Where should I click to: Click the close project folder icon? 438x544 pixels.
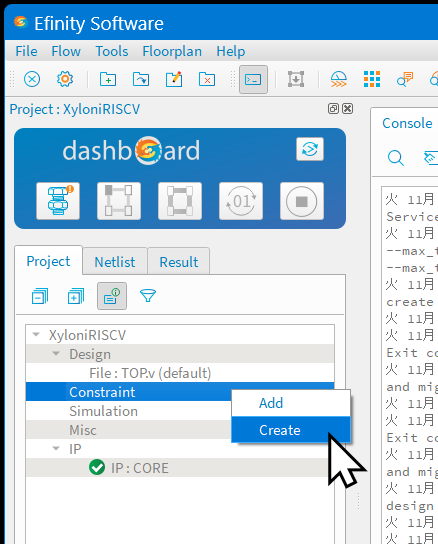pyautogui.click(x=207, y=79)
